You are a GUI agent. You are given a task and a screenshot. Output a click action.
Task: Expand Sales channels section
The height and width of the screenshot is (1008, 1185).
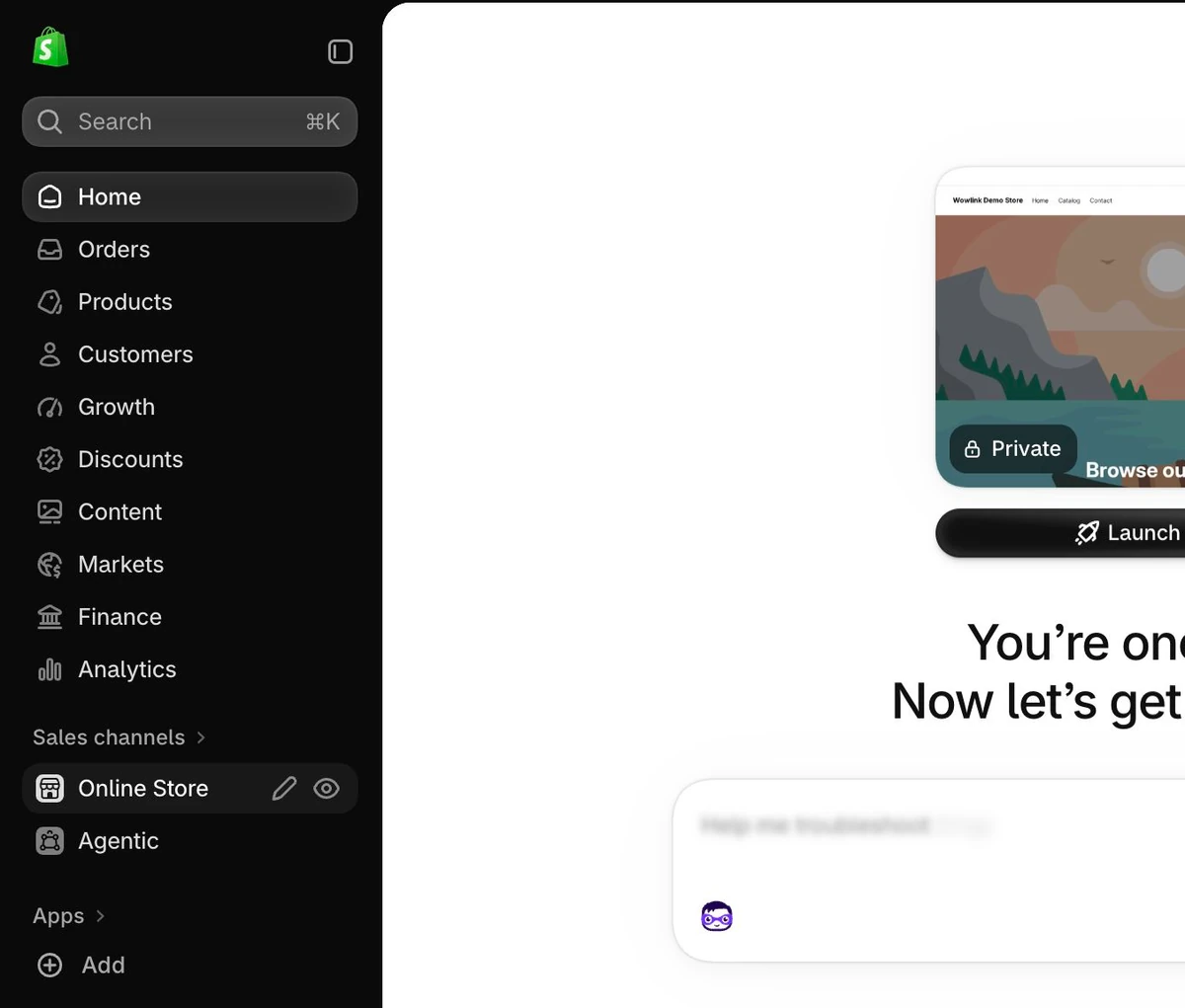[x=119, y=737]
